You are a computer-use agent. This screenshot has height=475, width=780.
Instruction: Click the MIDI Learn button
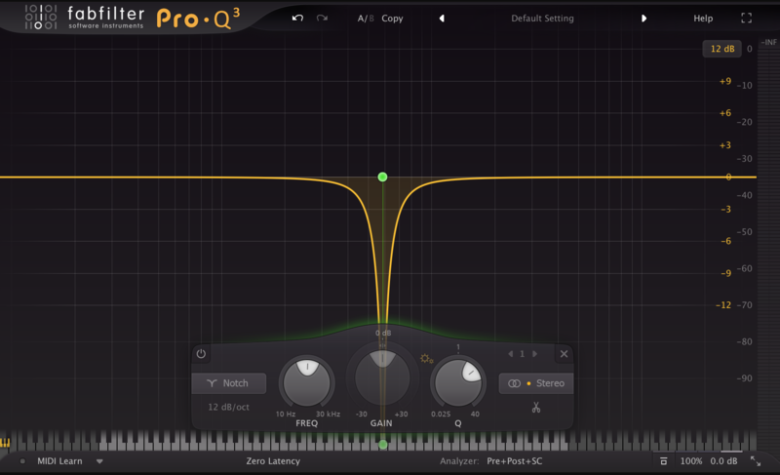[60, 461]
